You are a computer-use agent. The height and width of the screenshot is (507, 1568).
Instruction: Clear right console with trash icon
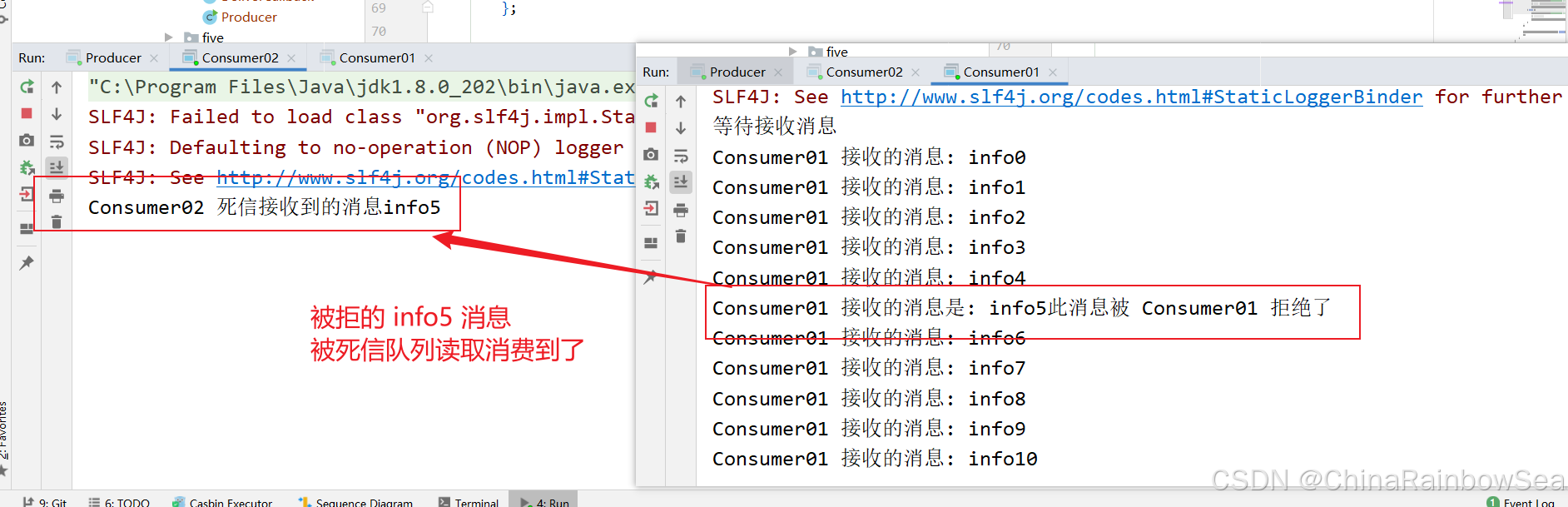tap(681, 236)
